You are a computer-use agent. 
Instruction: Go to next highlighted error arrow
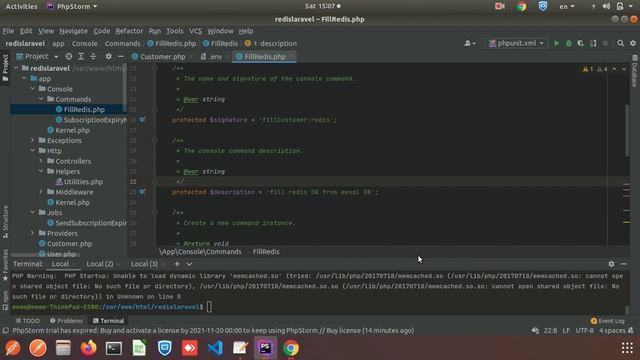[624, 69]
